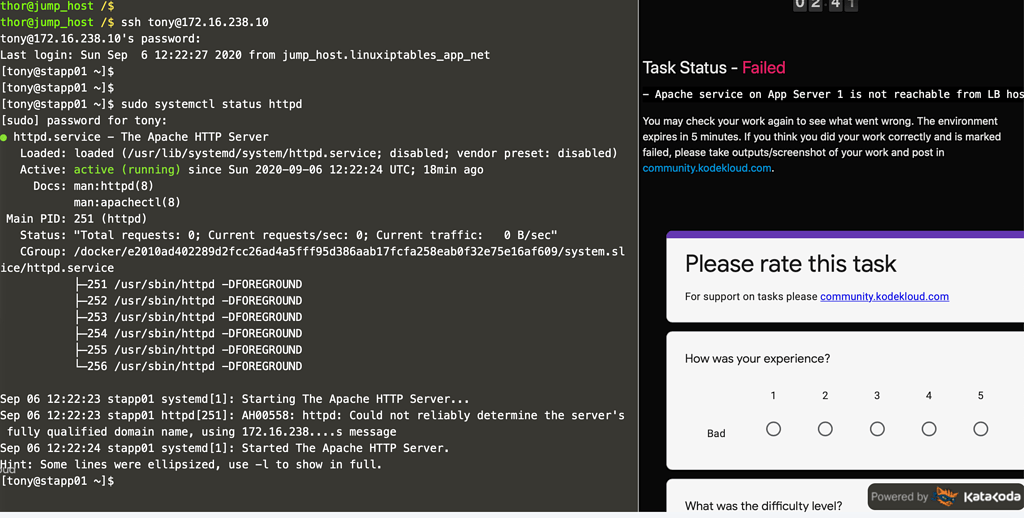Open community.kodekloud.com link in task status message
The height and width of the screenshot is (518, 1024).
(707, 168)
